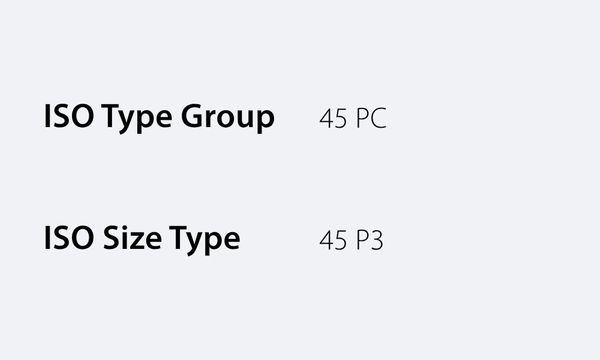
Task: Click the number 45 beside ISO Size Type
Action: 333,240
